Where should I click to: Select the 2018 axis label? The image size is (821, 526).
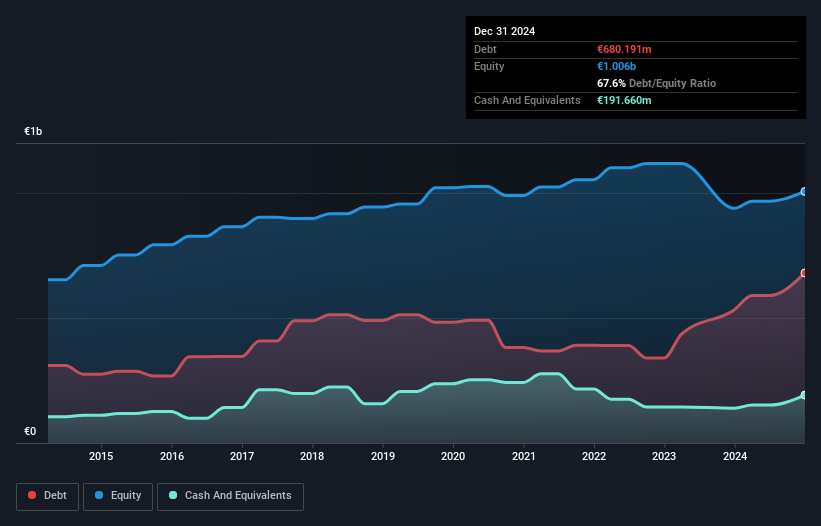pyautogui.click(x=312, y=456)
